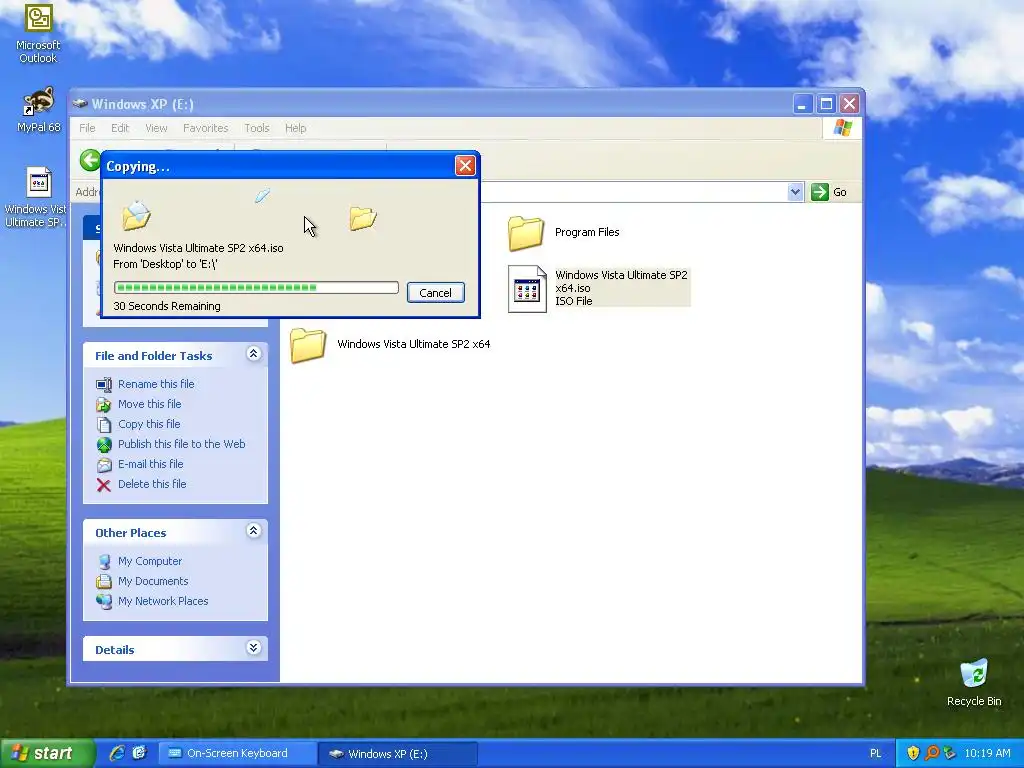Image resolution: width=1024 pixels, height=768 pixels.
Task: Click the Move this file icon
Action: [x=104, y=405]
